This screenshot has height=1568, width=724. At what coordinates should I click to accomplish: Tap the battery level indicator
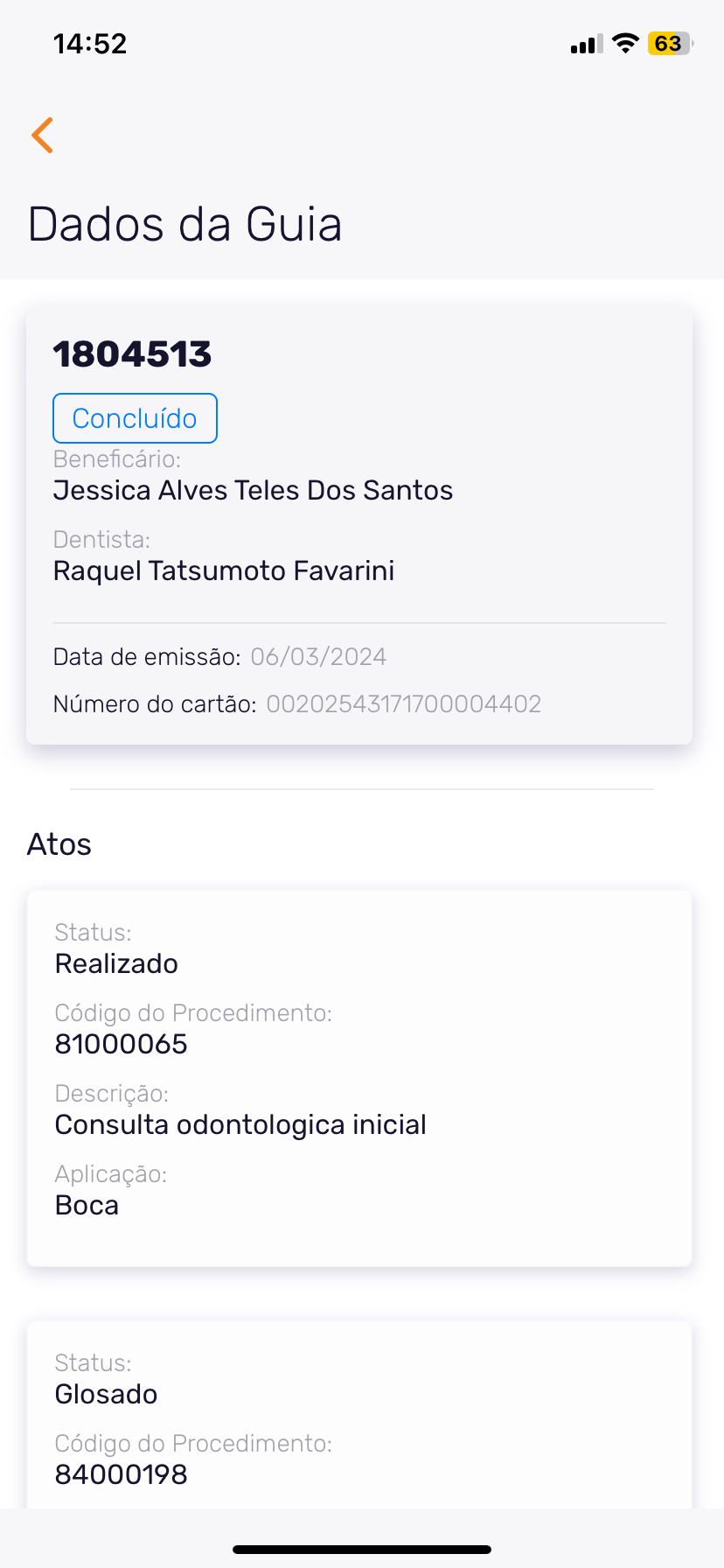coord(669,44)
